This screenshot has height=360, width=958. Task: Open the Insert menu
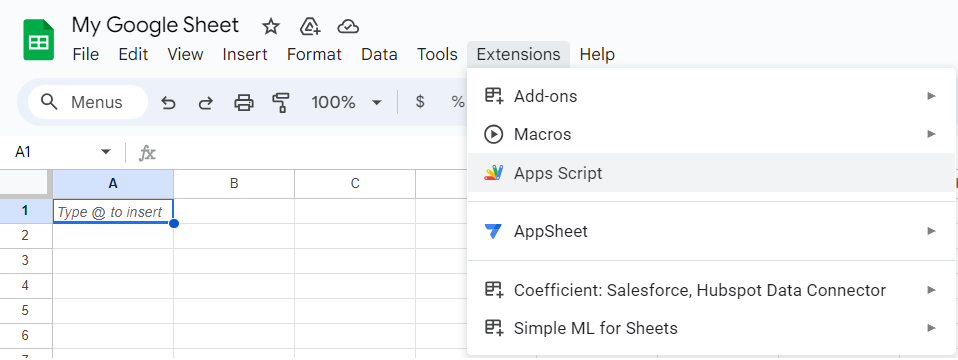tap(245, 54)
